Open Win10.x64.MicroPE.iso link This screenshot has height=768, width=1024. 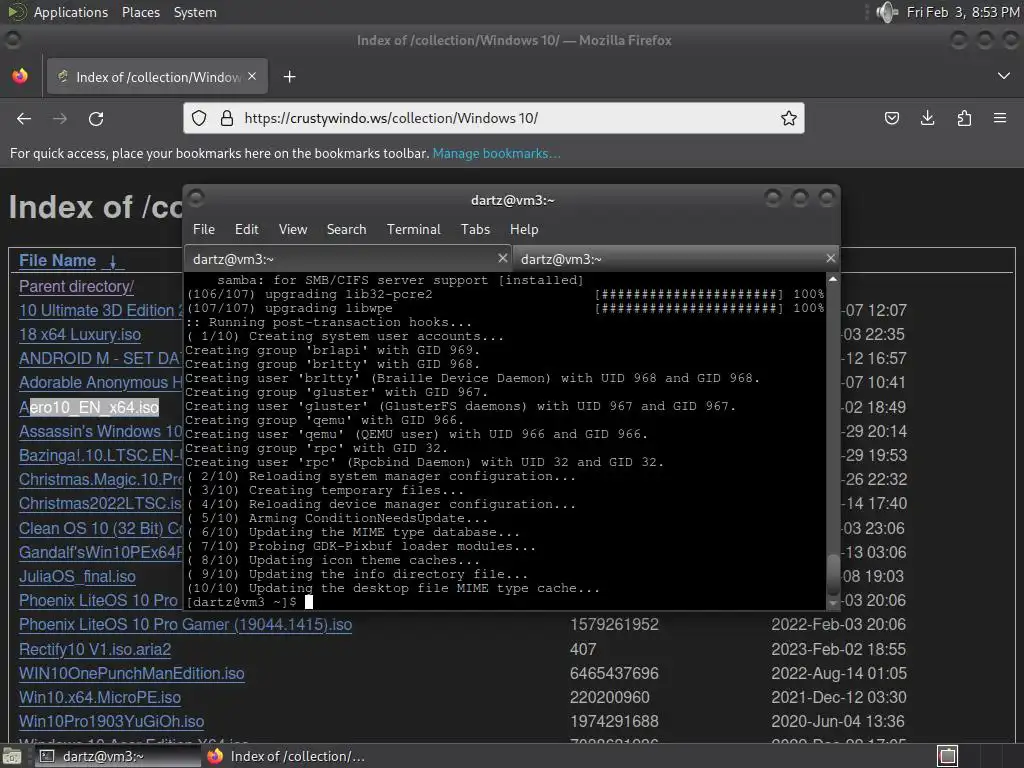(x=99, y=697)
